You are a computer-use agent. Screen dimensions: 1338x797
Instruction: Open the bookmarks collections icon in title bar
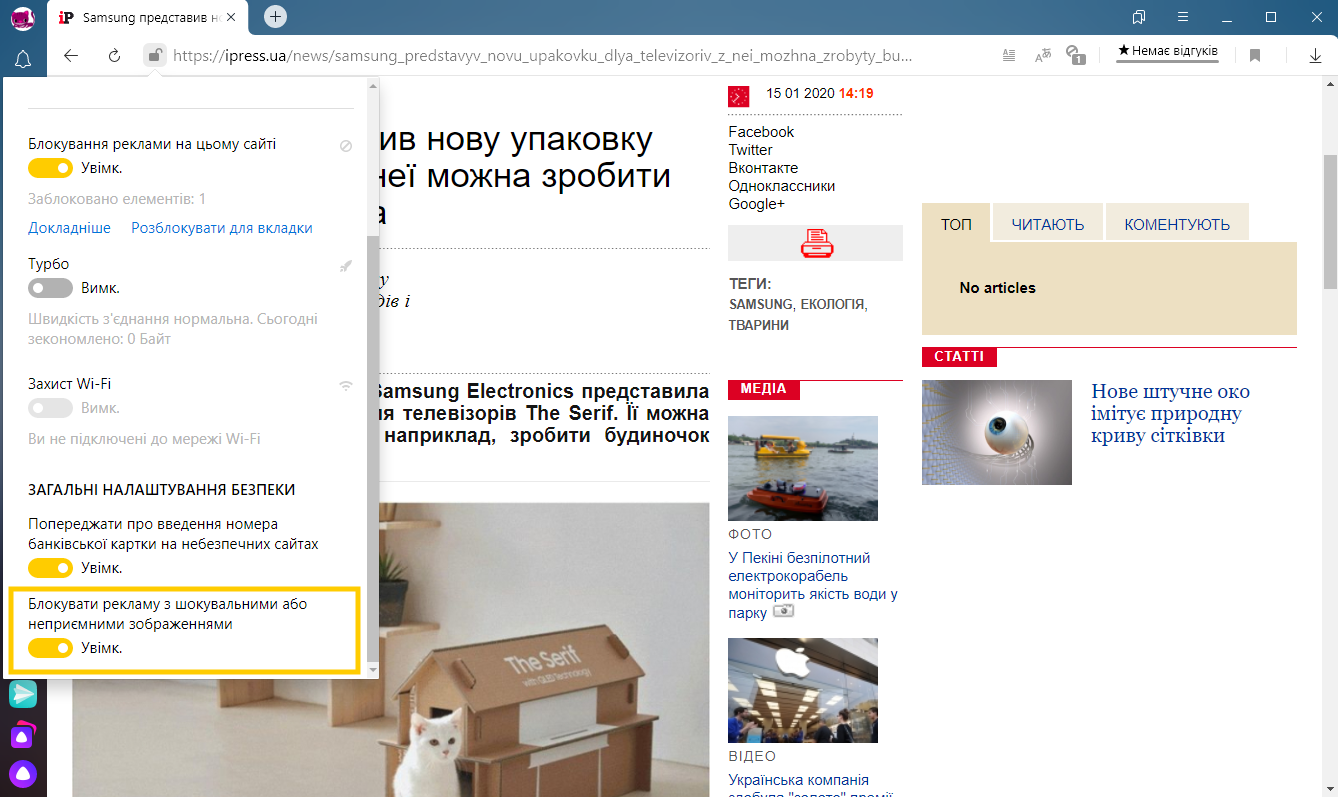coord(1139,17)
